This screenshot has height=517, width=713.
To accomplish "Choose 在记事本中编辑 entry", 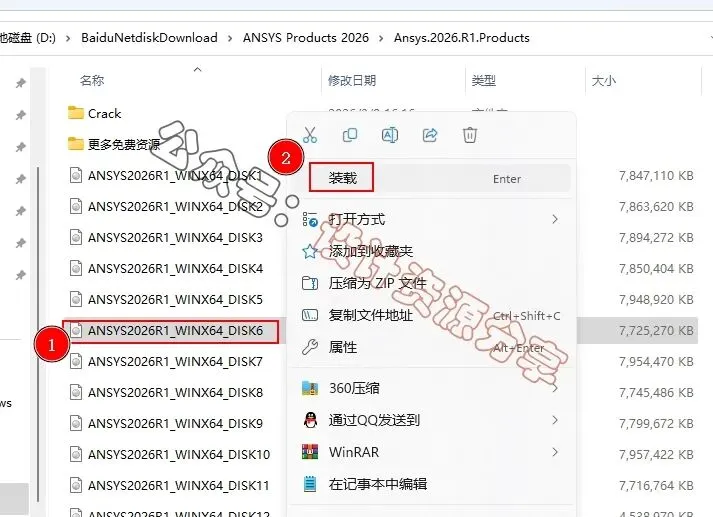I will pos(432,484).
